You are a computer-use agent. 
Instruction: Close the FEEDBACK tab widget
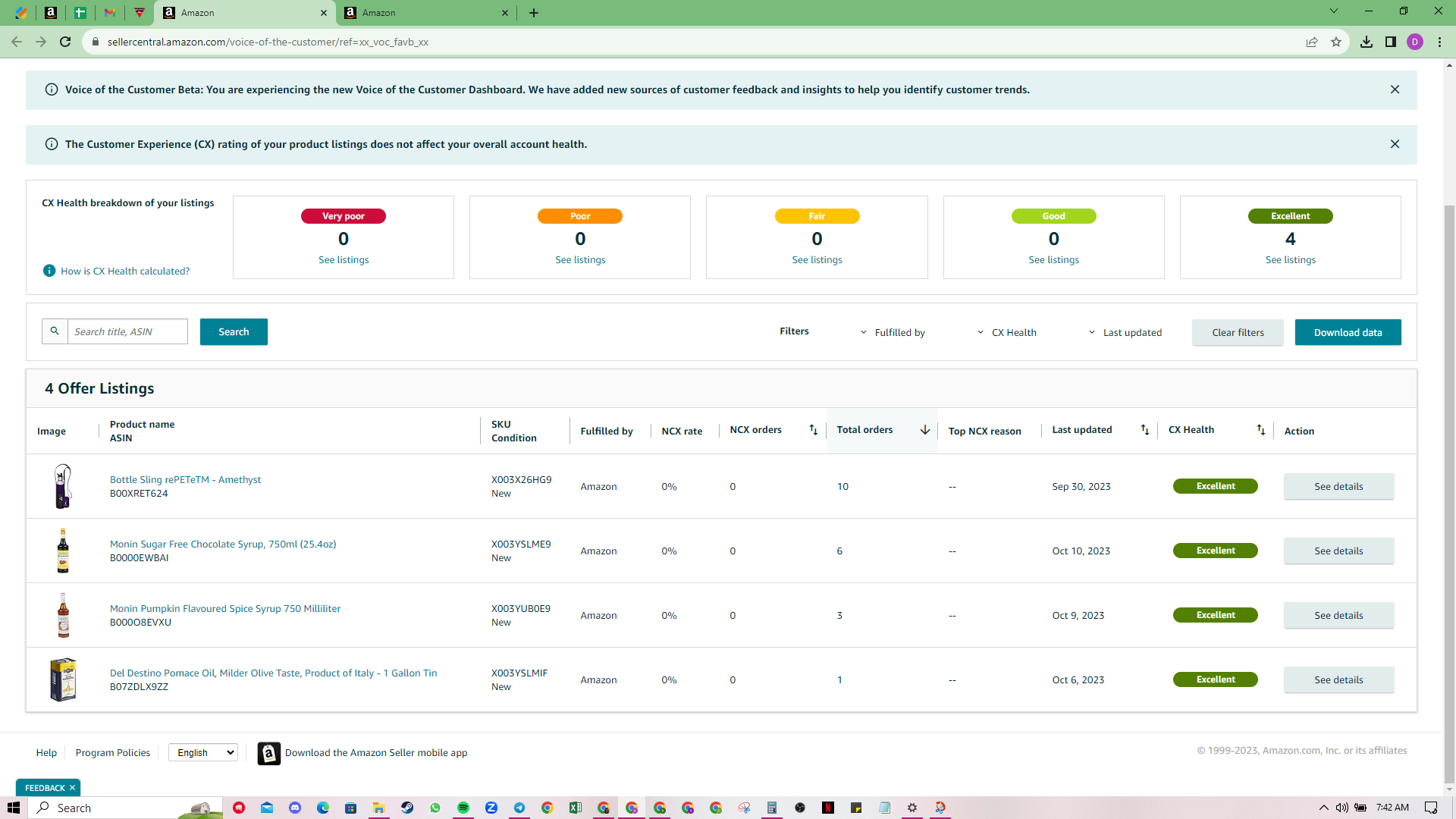(73, 788)
